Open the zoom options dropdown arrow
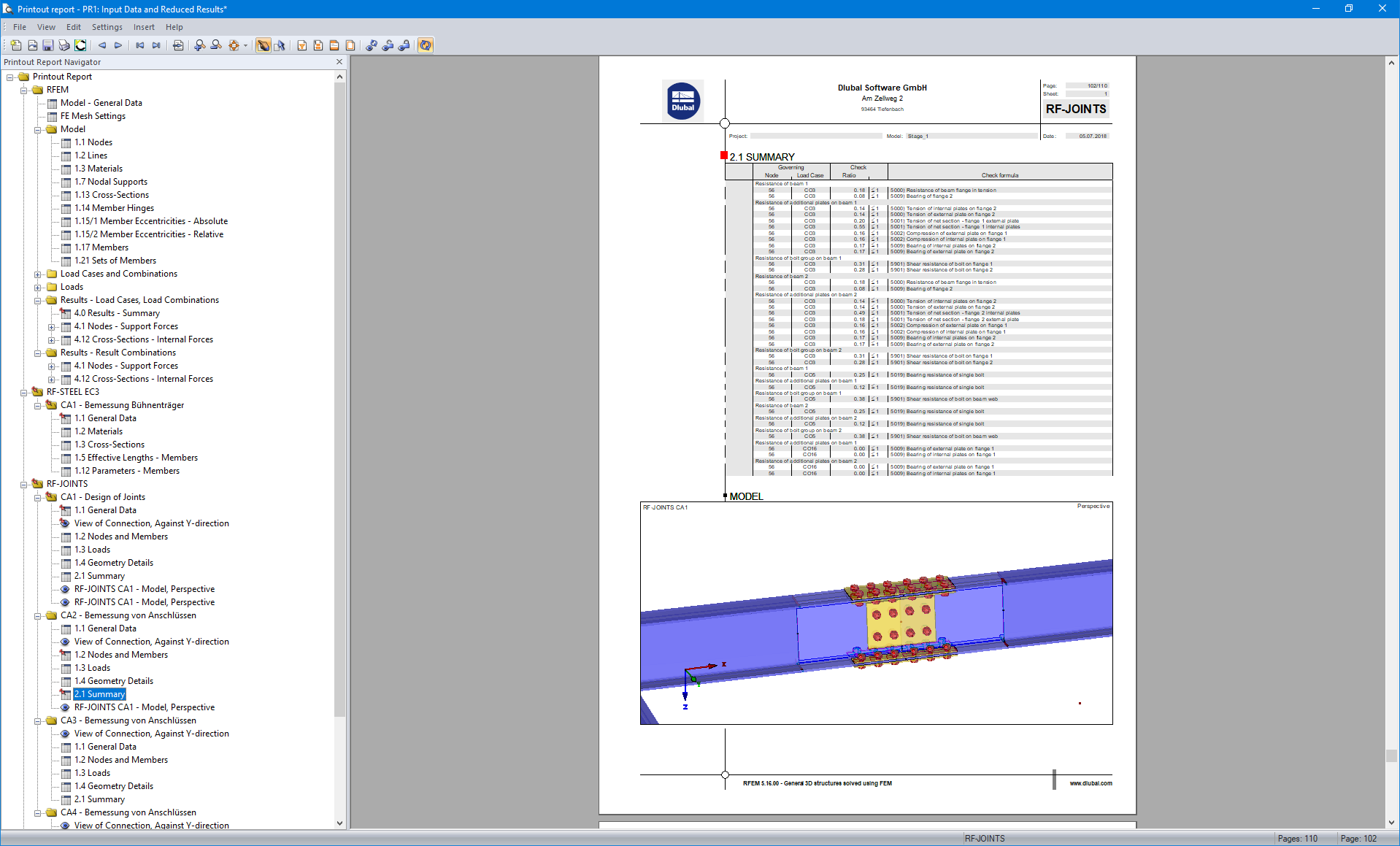The width and height of the screenshot is (1400, 846). 245,45
